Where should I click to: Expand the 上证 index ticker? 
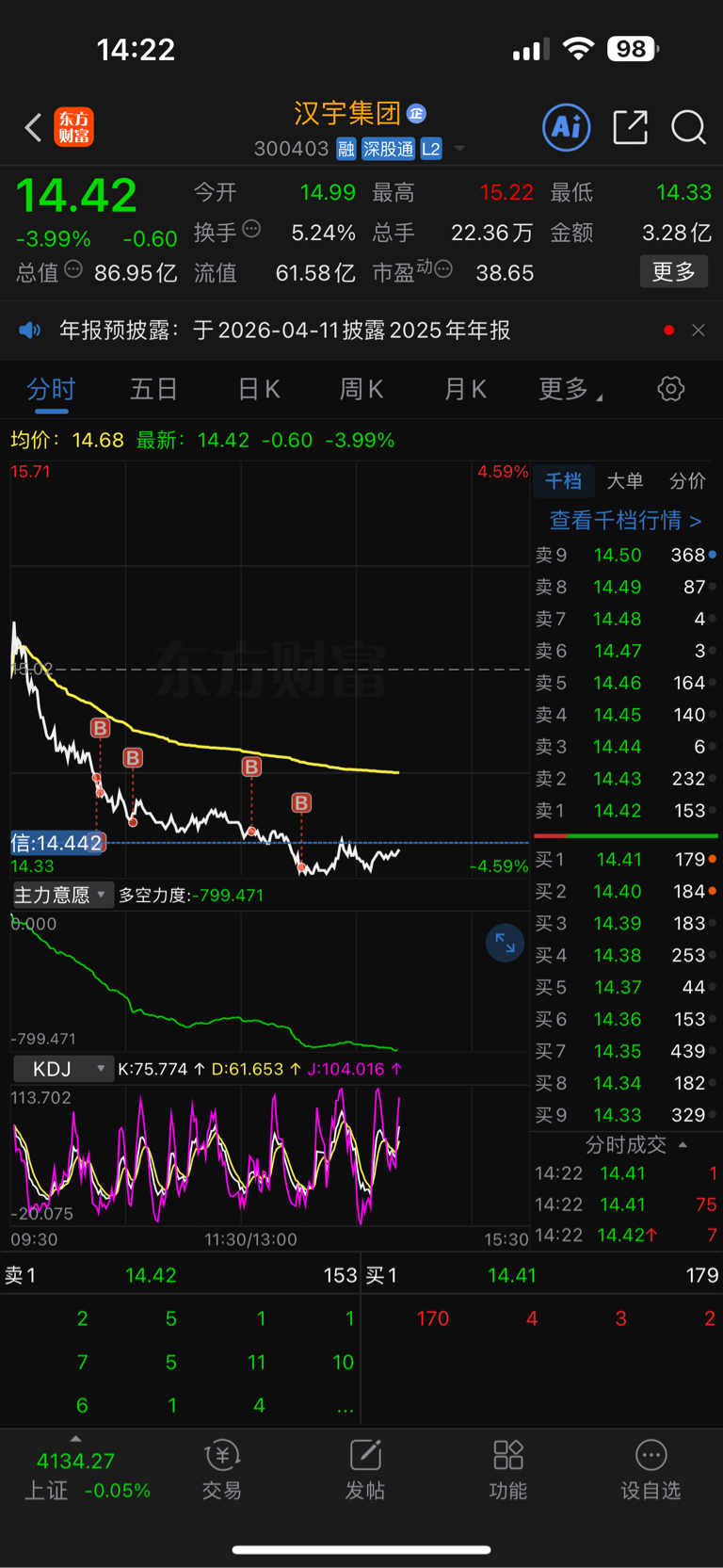pos(75,1438)
